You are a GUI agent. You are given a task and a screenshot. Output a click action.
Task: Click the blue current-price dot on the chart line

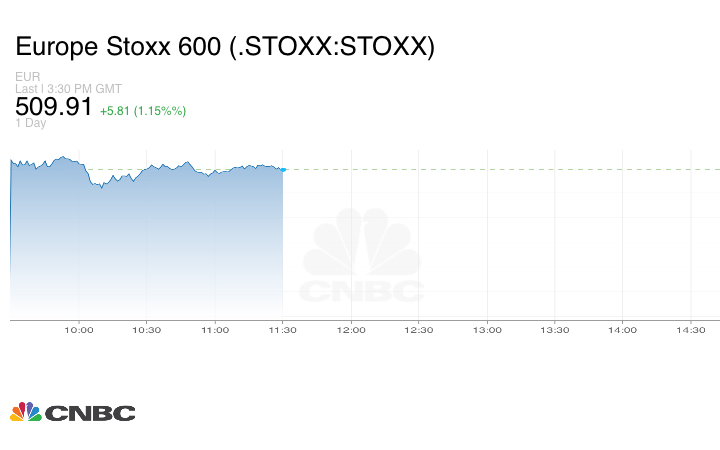pos(283,170)
